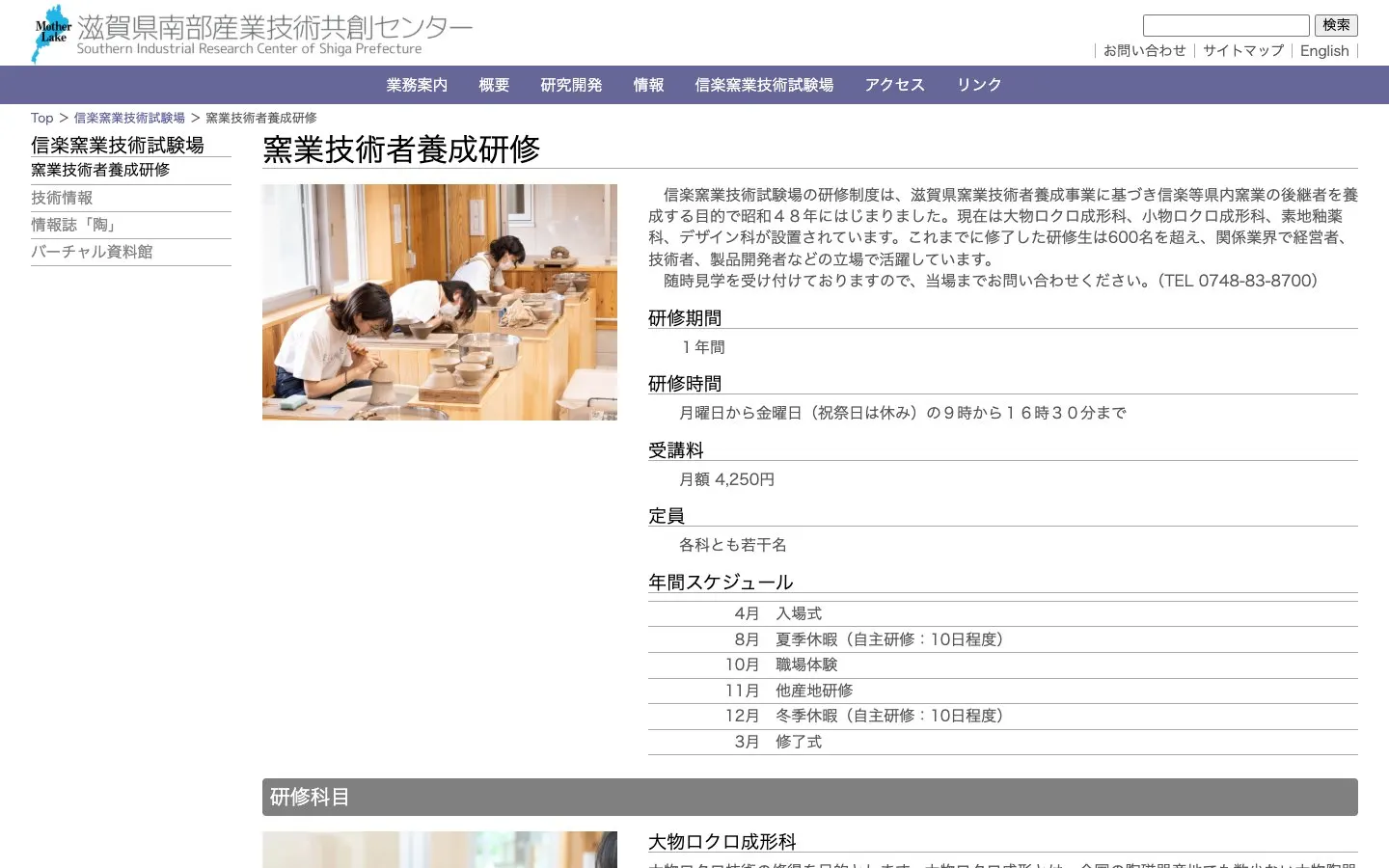Open the 情報 navigation menu
Viewport: 1389px width, 868px height.
[x=648, y=85]
